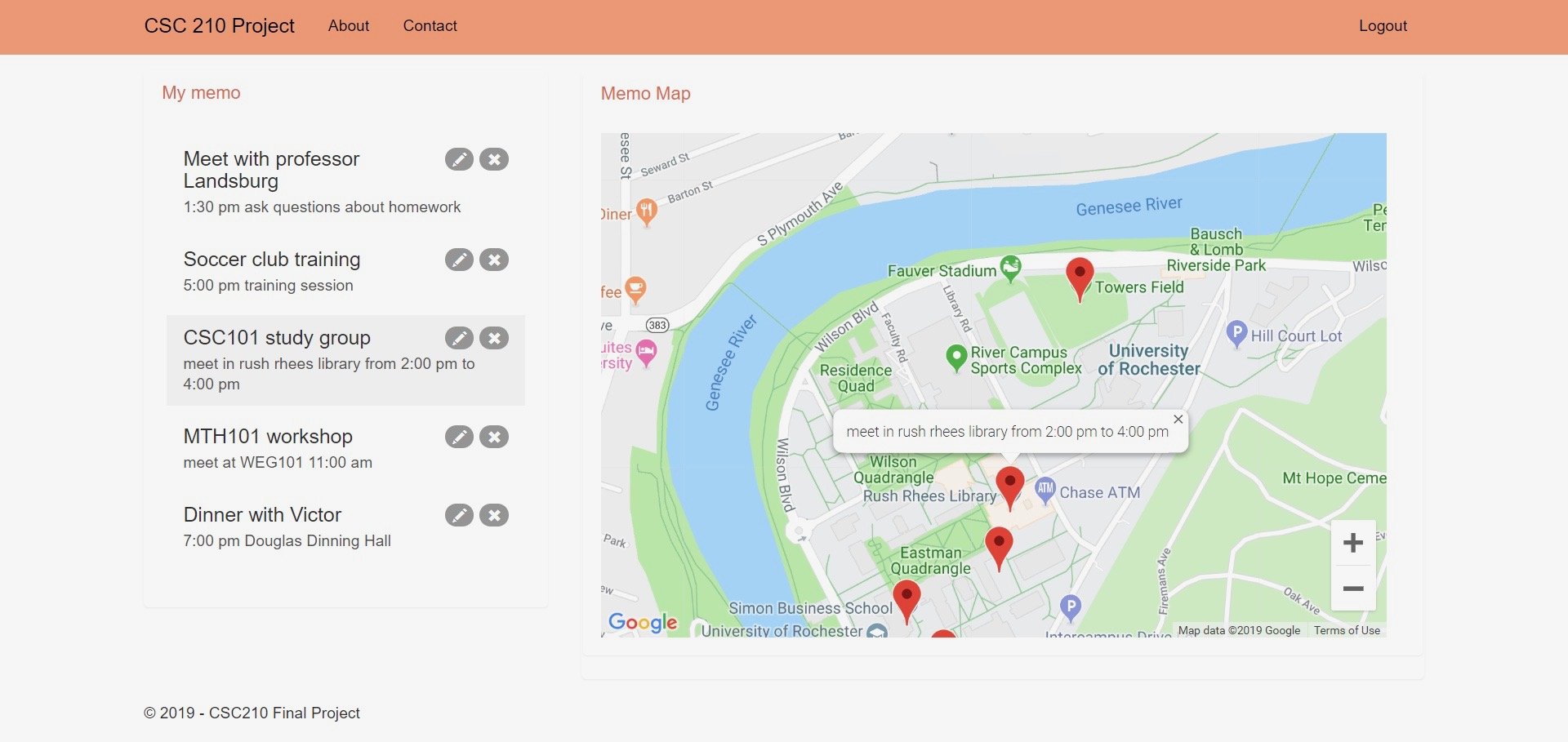
Task: Delete the Soccer club training memo
Action: [494, 260]
